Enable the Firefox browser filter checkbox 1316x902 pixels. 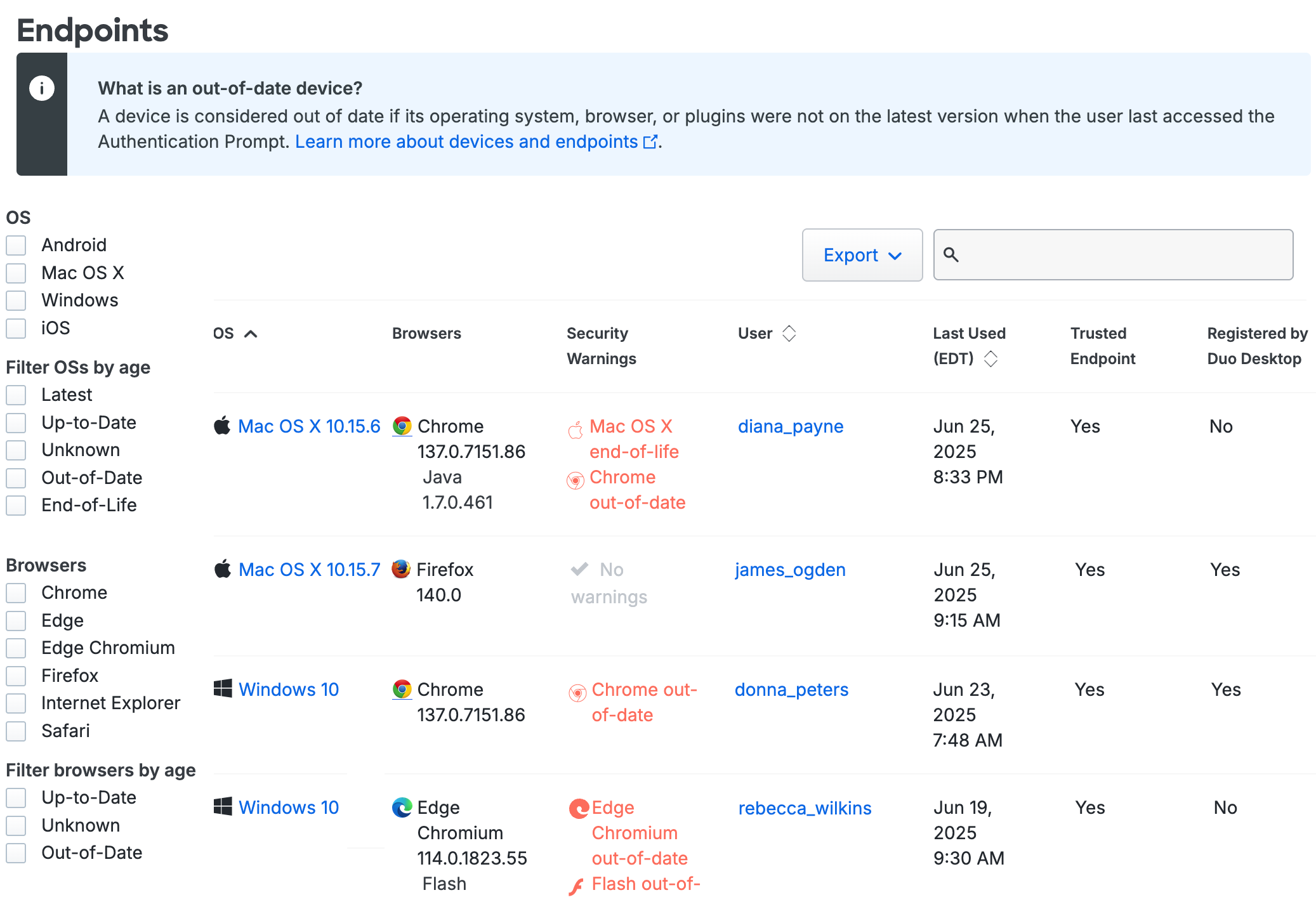pyautogui.click(x=16, y=676)
